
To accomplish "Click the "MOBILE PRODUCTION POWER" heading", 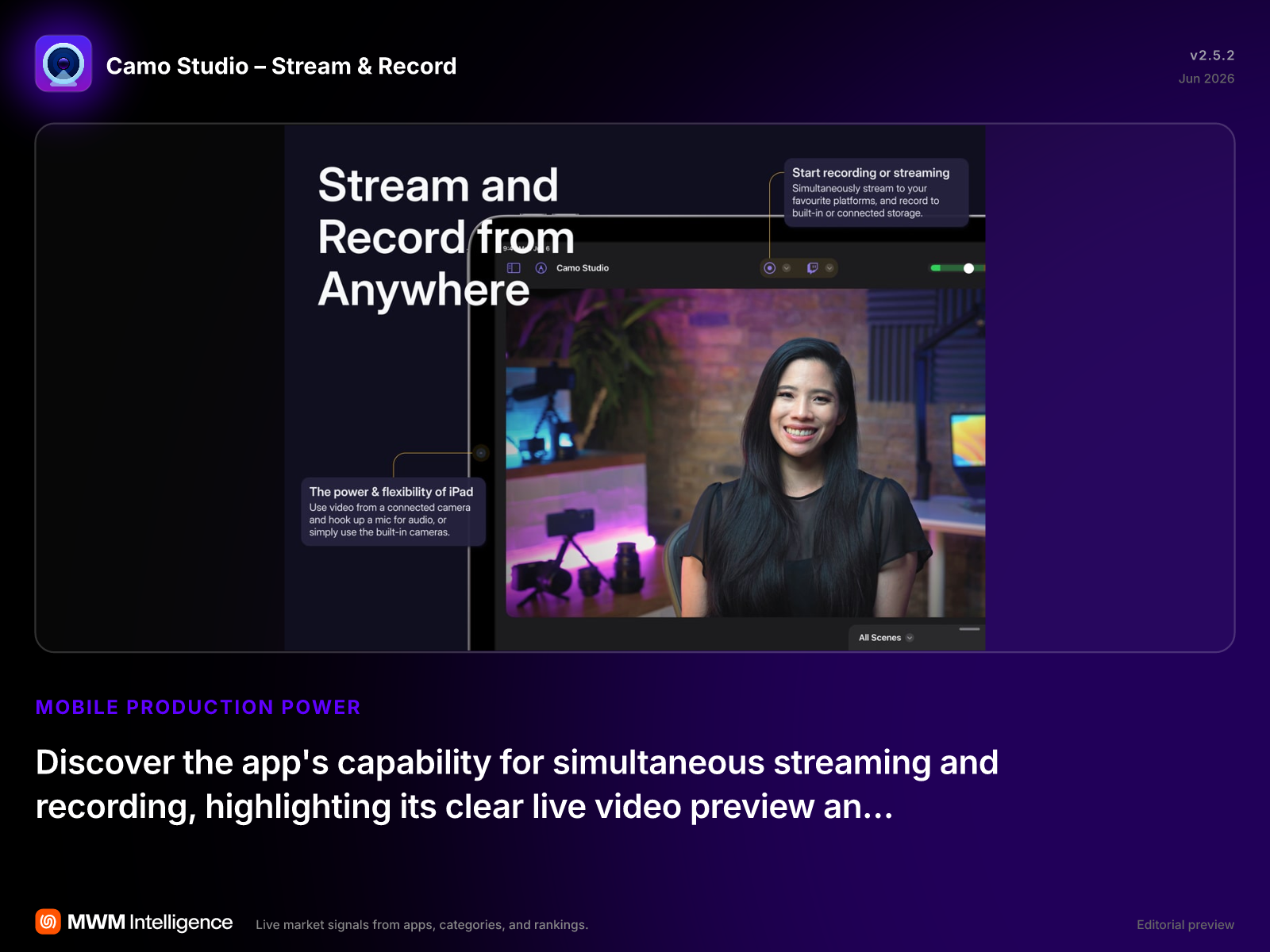I will pyautogui.click(x=198, y=707).
